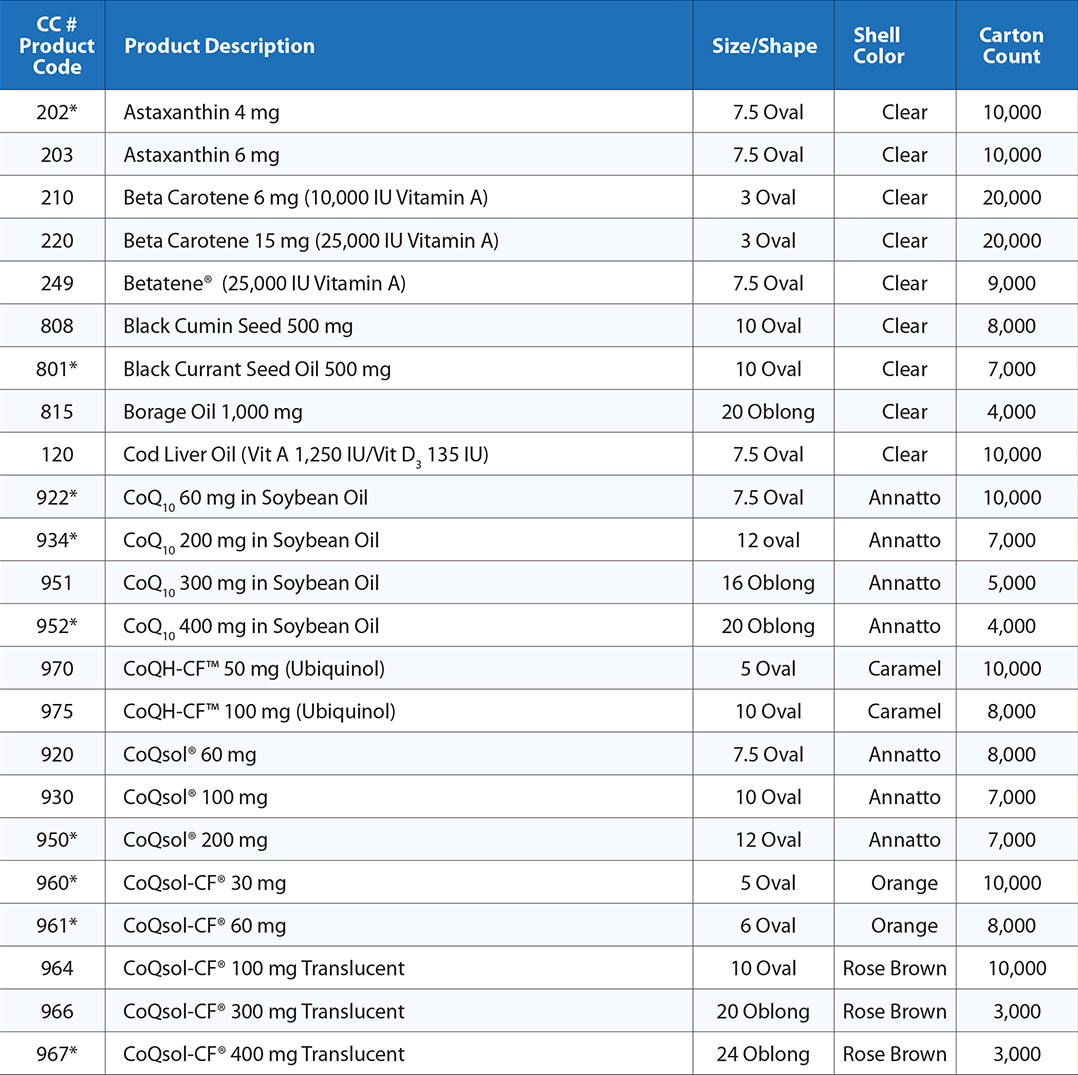Click Beta Carotene 6 mg product description
The image size is (1078, 1075).
point(305,198)
